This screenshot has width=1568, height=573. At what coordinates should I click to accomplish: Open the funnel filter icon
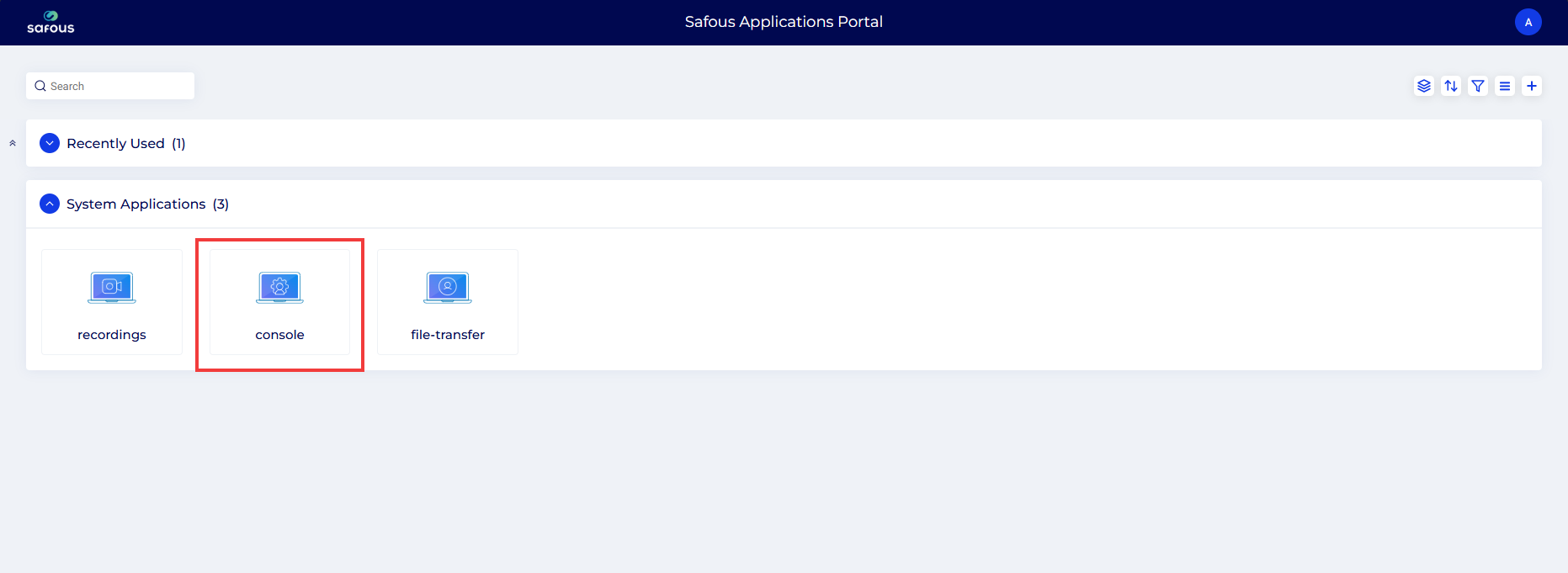(1477, 86)
